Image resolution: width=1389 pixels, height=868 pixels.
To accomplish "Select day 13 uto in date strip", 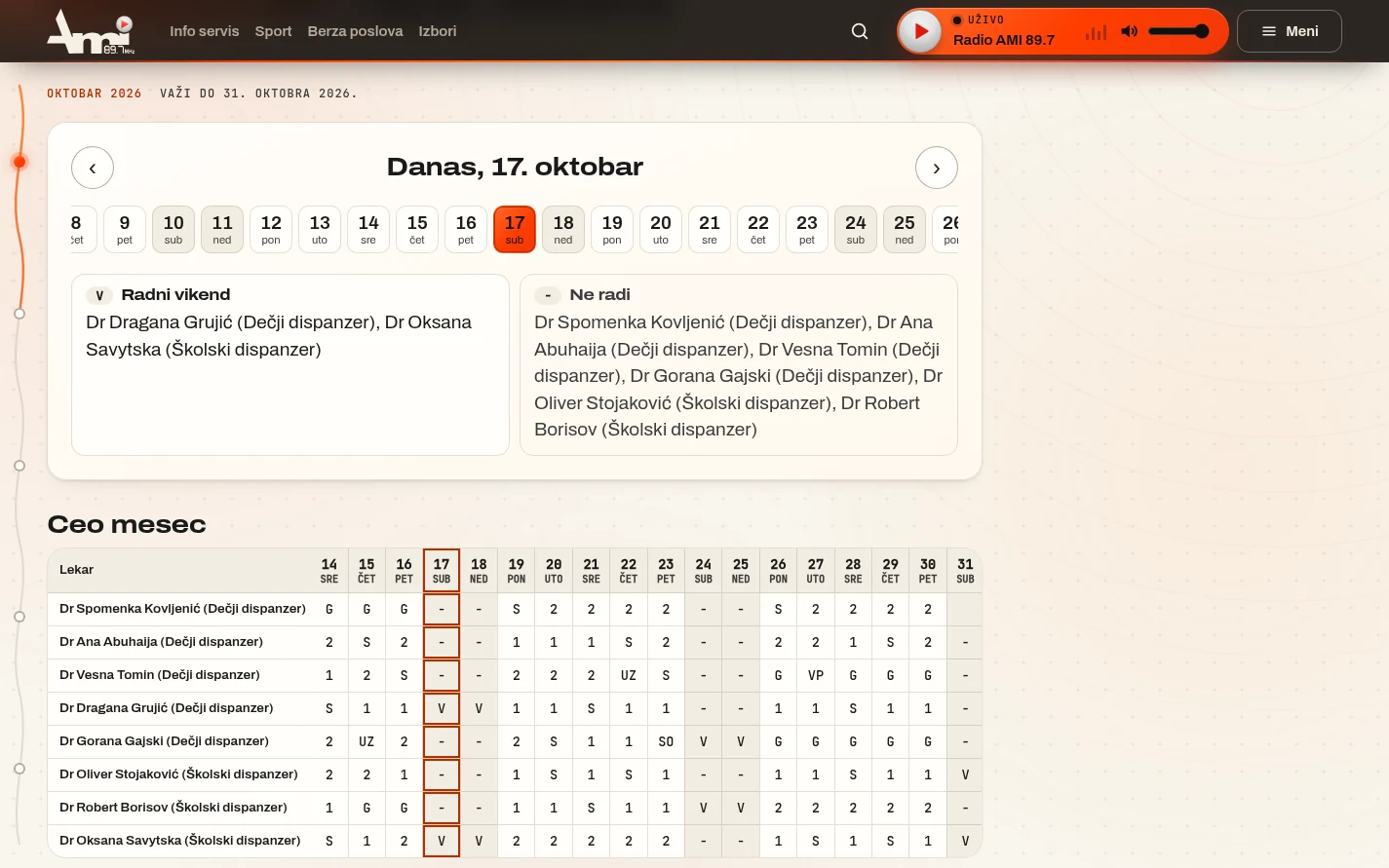I will pos(320,229).
